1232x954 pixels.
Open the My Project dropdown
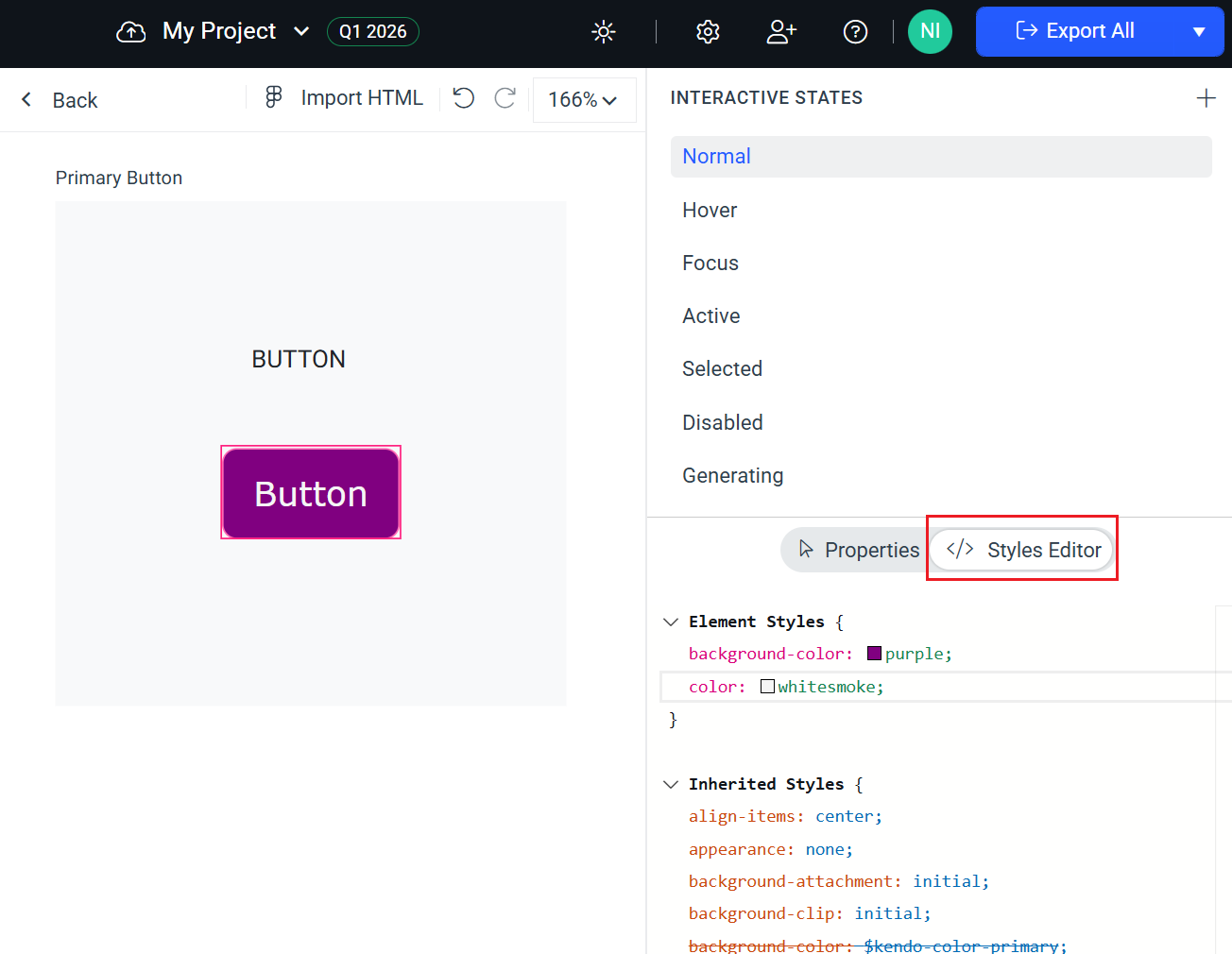(x=301, y=31)
